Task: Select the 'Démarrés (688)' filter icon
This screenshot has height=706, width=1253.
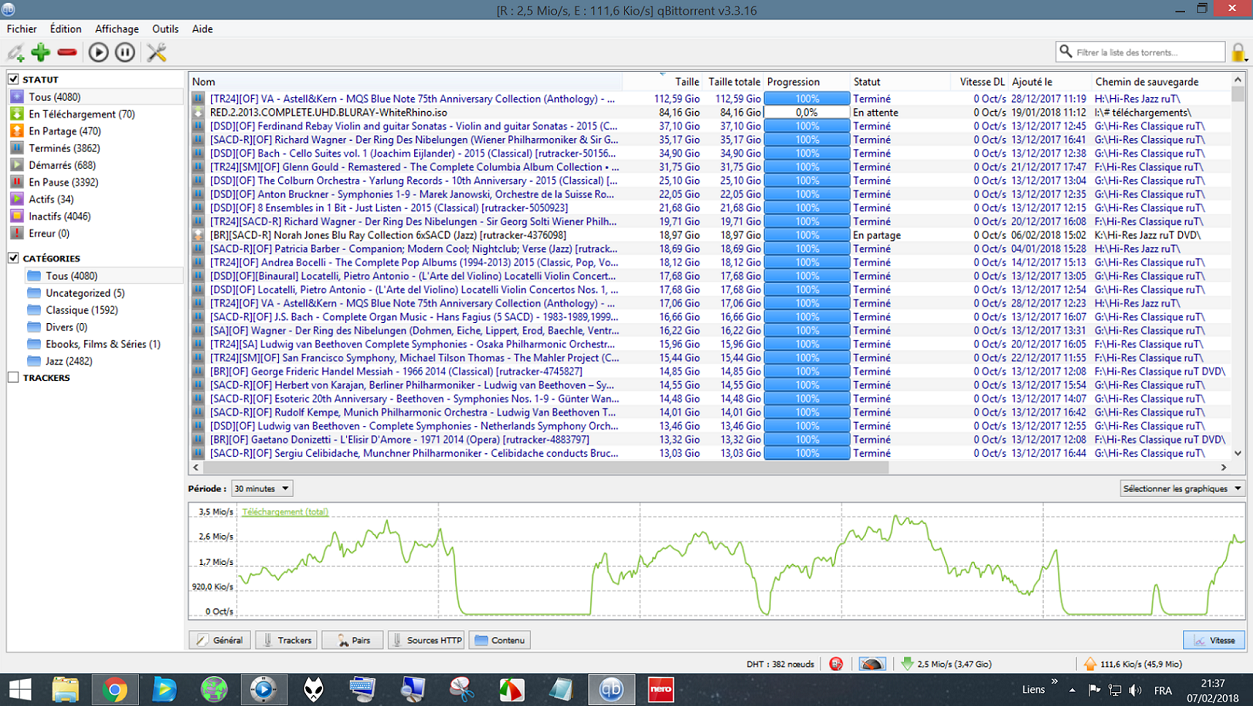Action: coord(17,165)
